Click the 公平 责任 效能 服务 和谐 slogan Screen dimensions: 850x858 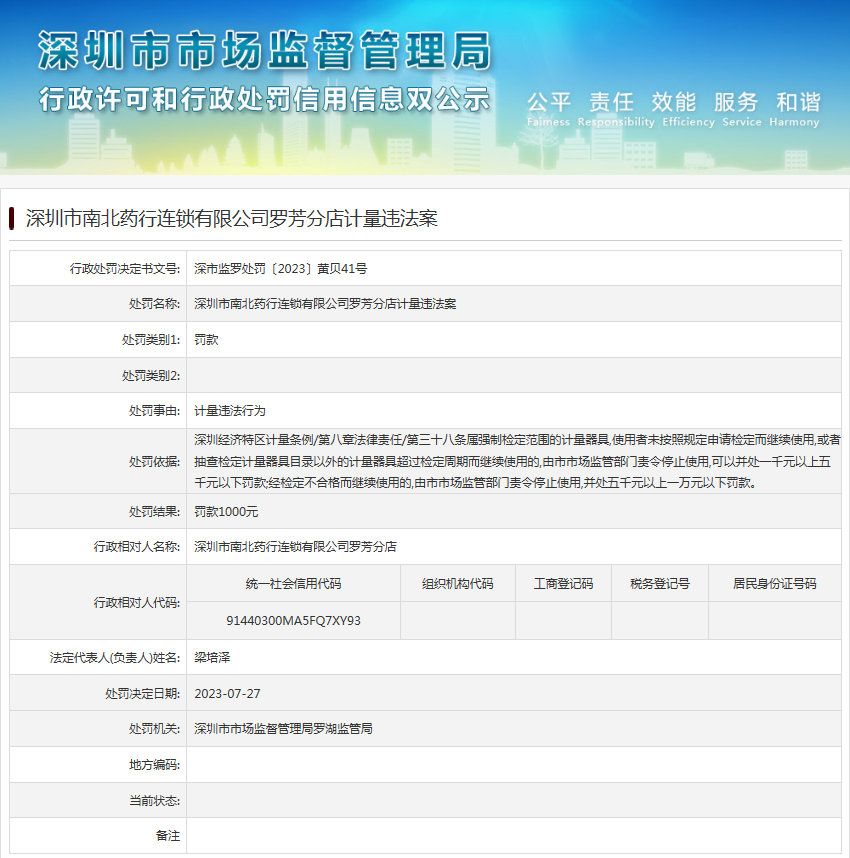coord(673,102)
